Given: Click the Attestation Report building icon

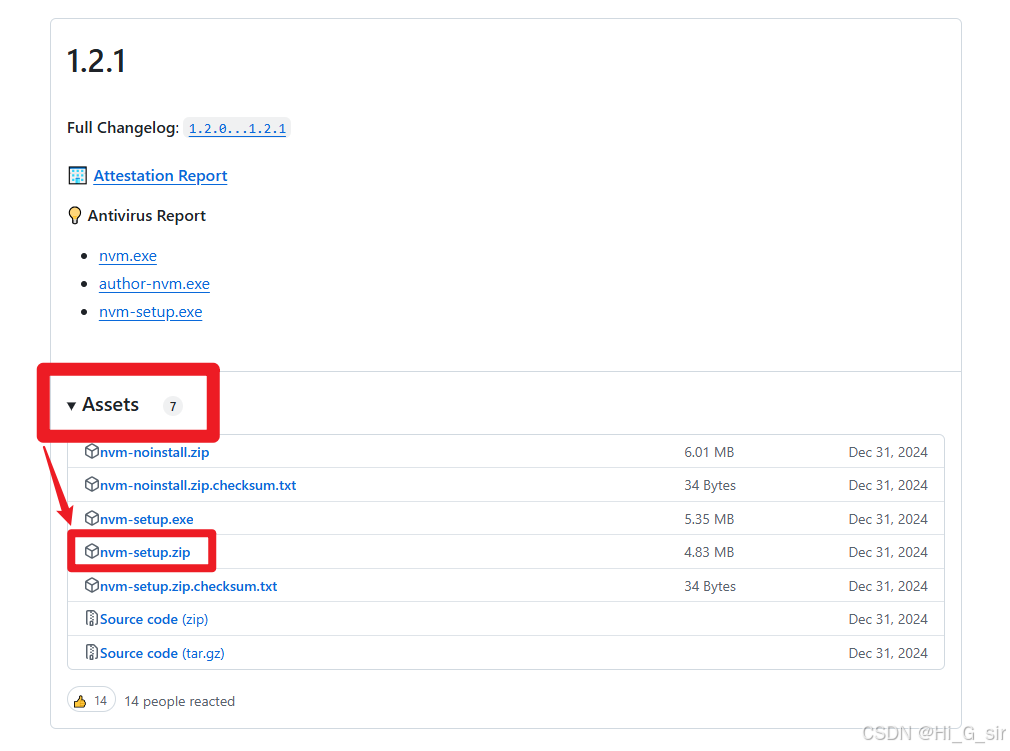Looking at the screenshot, I should (x=77, y=175).
